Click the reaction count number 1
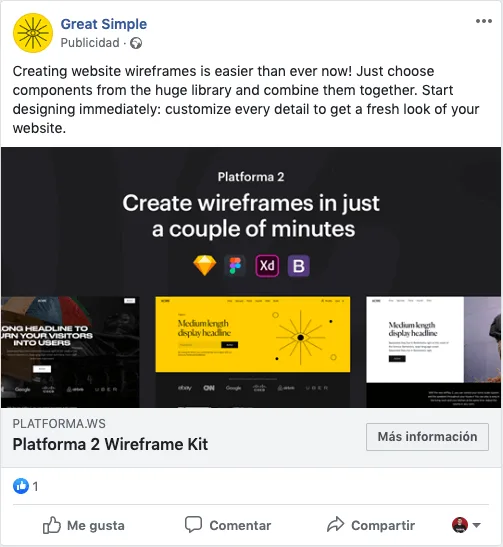Viewport: 503px width, 547px height. (35, 486)
